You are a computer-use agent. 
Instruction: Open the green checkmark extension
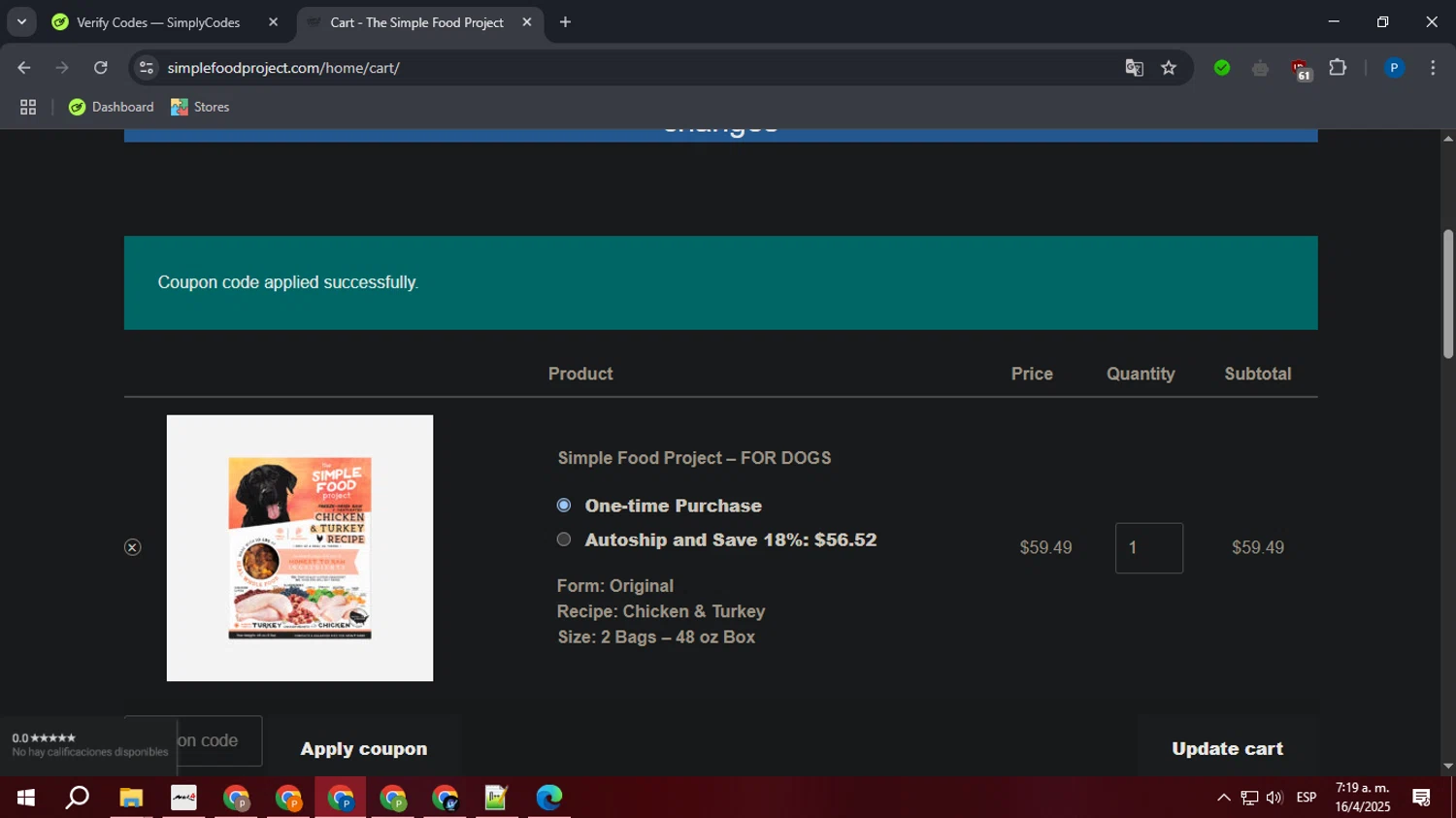click(1222, 68)
